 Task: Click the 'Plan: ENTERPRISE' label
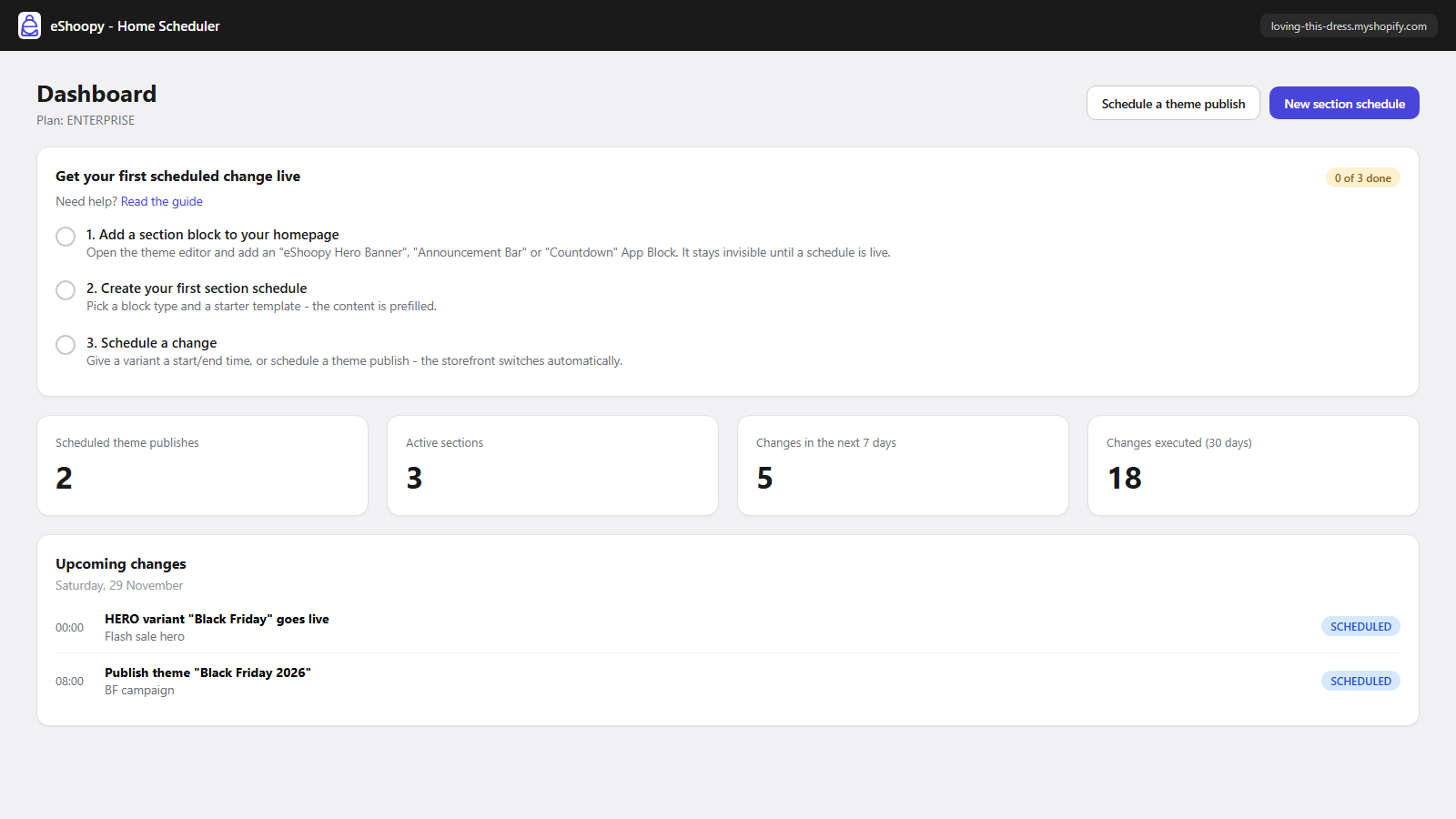tap(86, 120)
